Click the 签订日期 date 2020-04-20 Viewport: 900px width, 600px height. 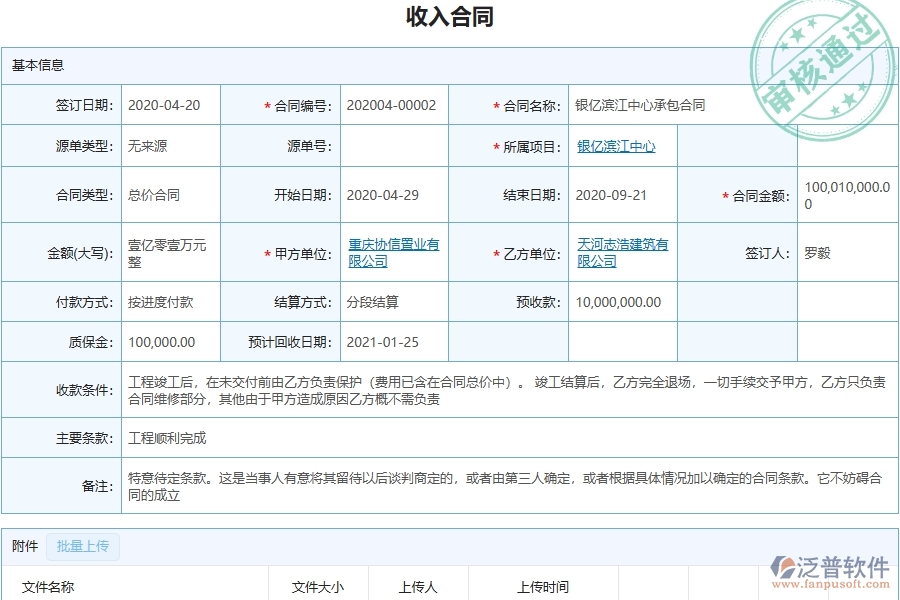point(164,104)
